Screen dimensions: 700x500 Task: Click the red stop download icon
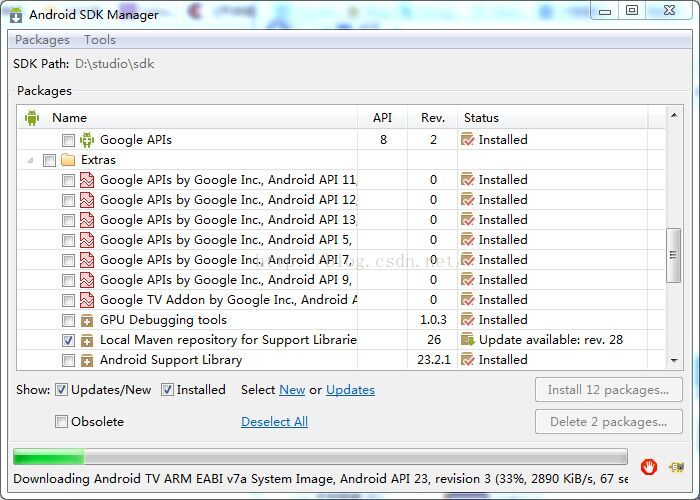tap(648, 467)
